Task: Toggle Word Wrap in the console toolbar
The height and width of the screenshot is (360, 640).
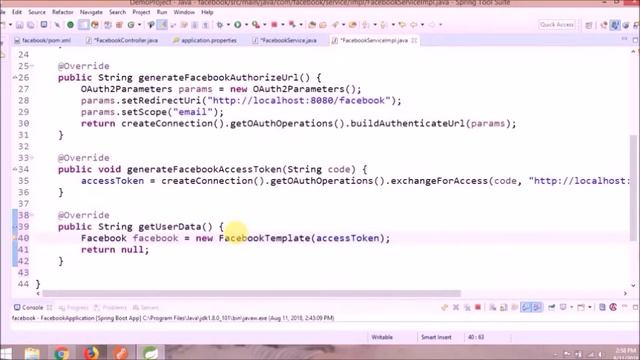Action: 515,307
